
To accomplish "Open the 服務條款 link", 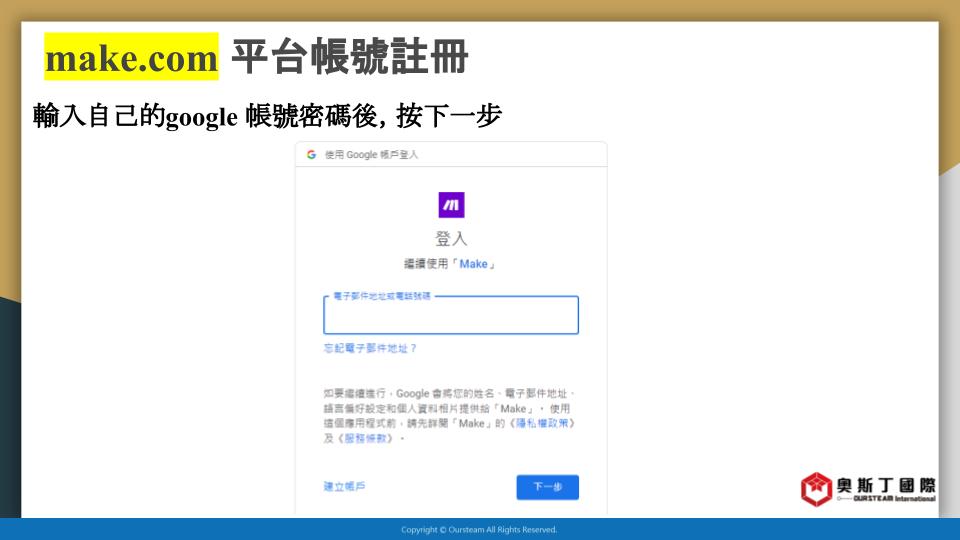I will (366, 438).
